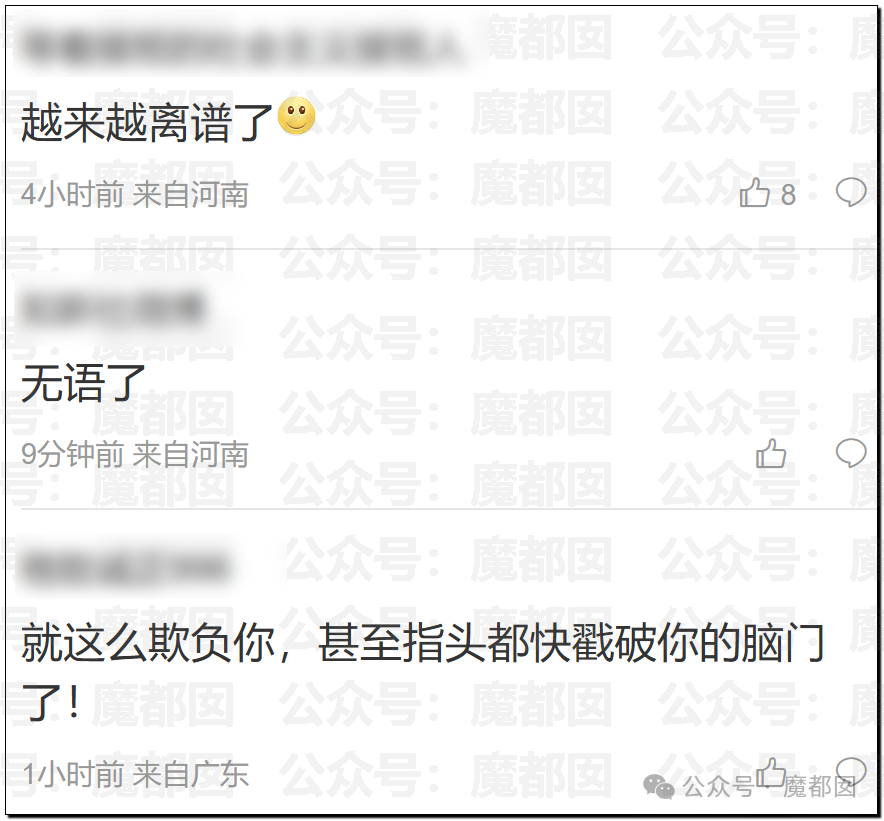Click the "公众号" label near WeChat logo
This screenshot has height=821, width=884.
pos(718,787)
